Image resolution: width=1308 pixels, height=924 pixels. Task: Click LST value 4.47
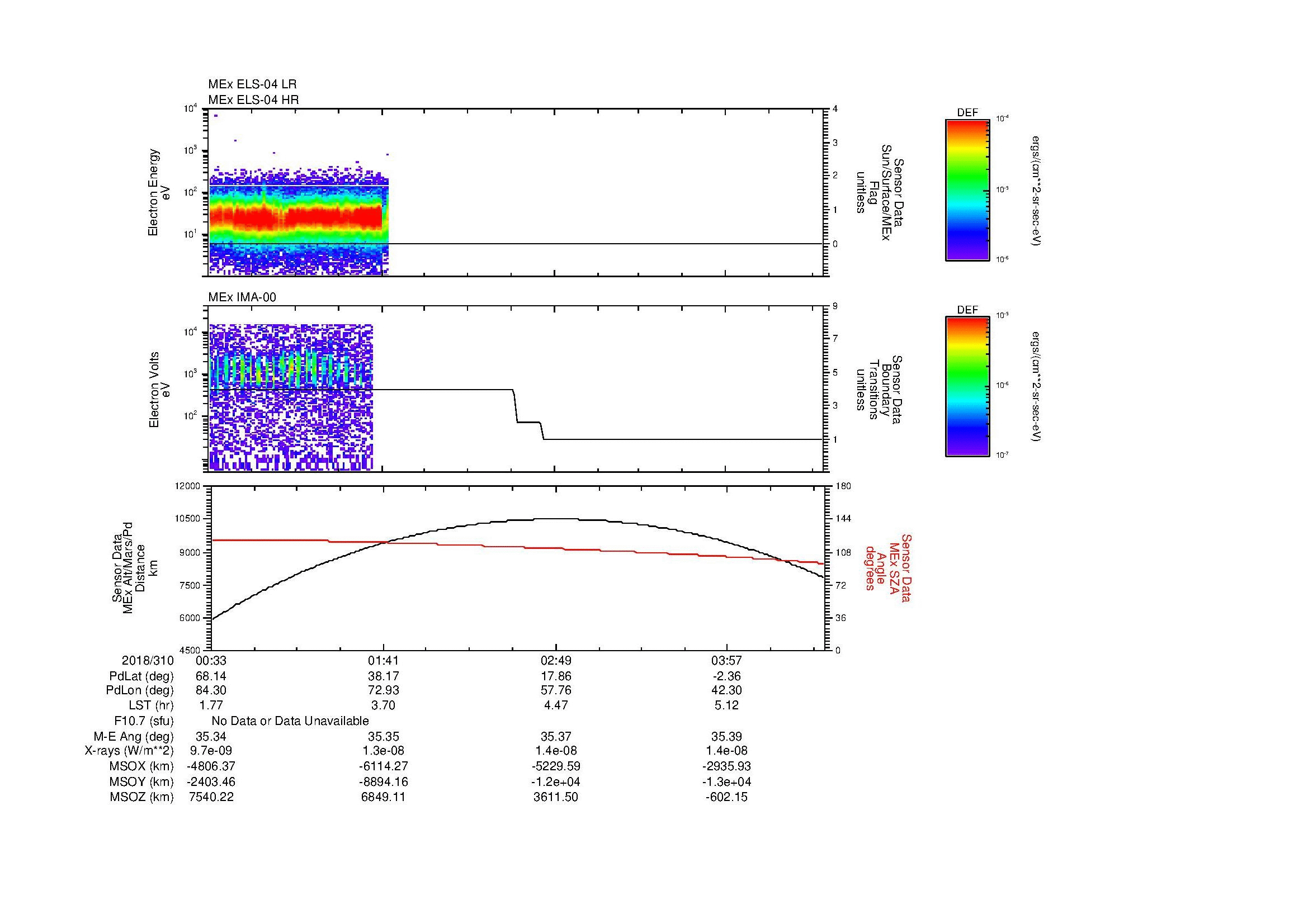pyautogui.click(x=556, y=706)
